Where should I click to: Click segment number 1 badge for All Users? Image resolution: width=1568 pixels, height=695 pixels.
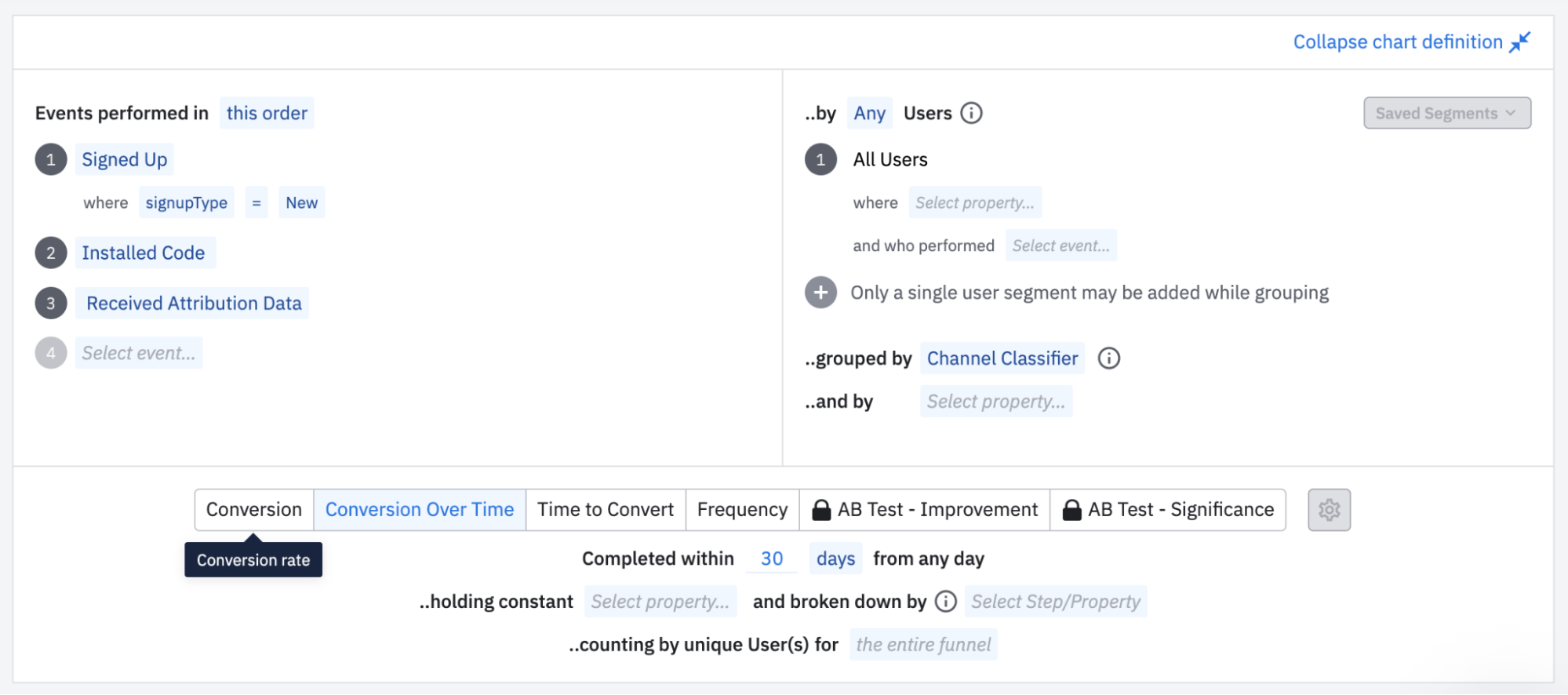pyautogui.click(x=820, y=160)
